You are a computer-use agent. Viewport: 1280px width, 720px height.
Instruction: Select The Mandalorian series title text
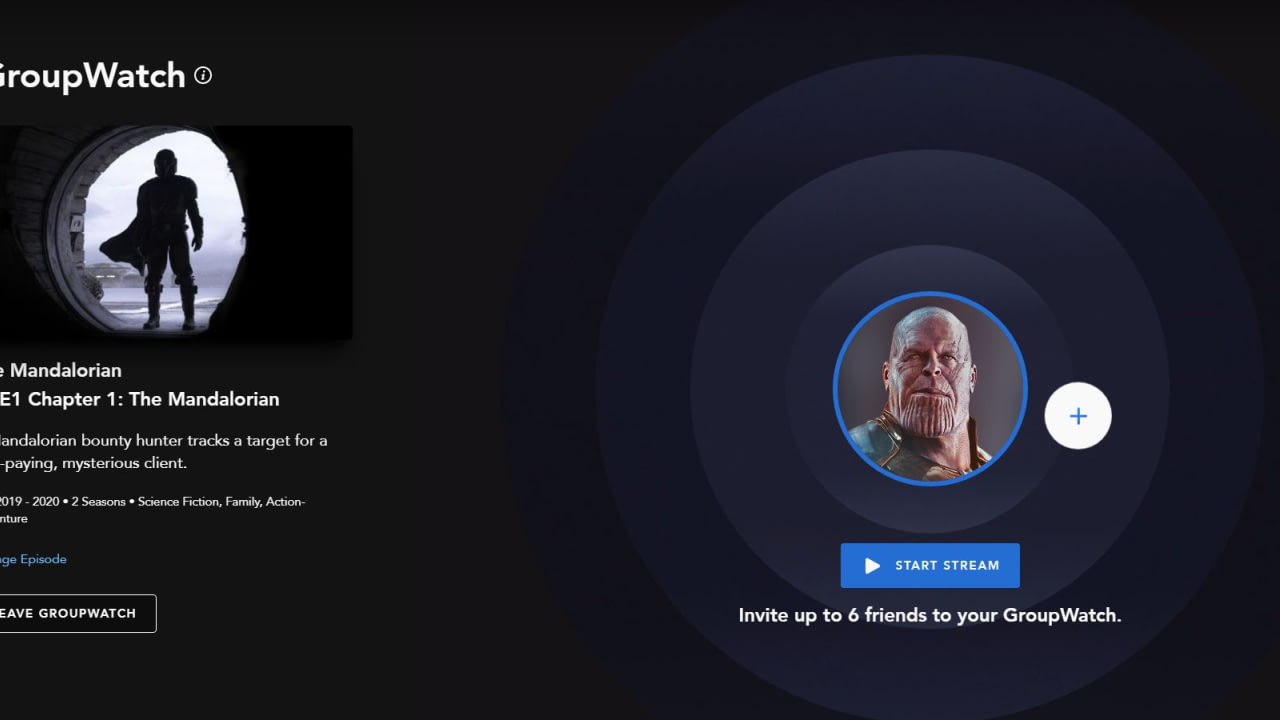(61, 371)
